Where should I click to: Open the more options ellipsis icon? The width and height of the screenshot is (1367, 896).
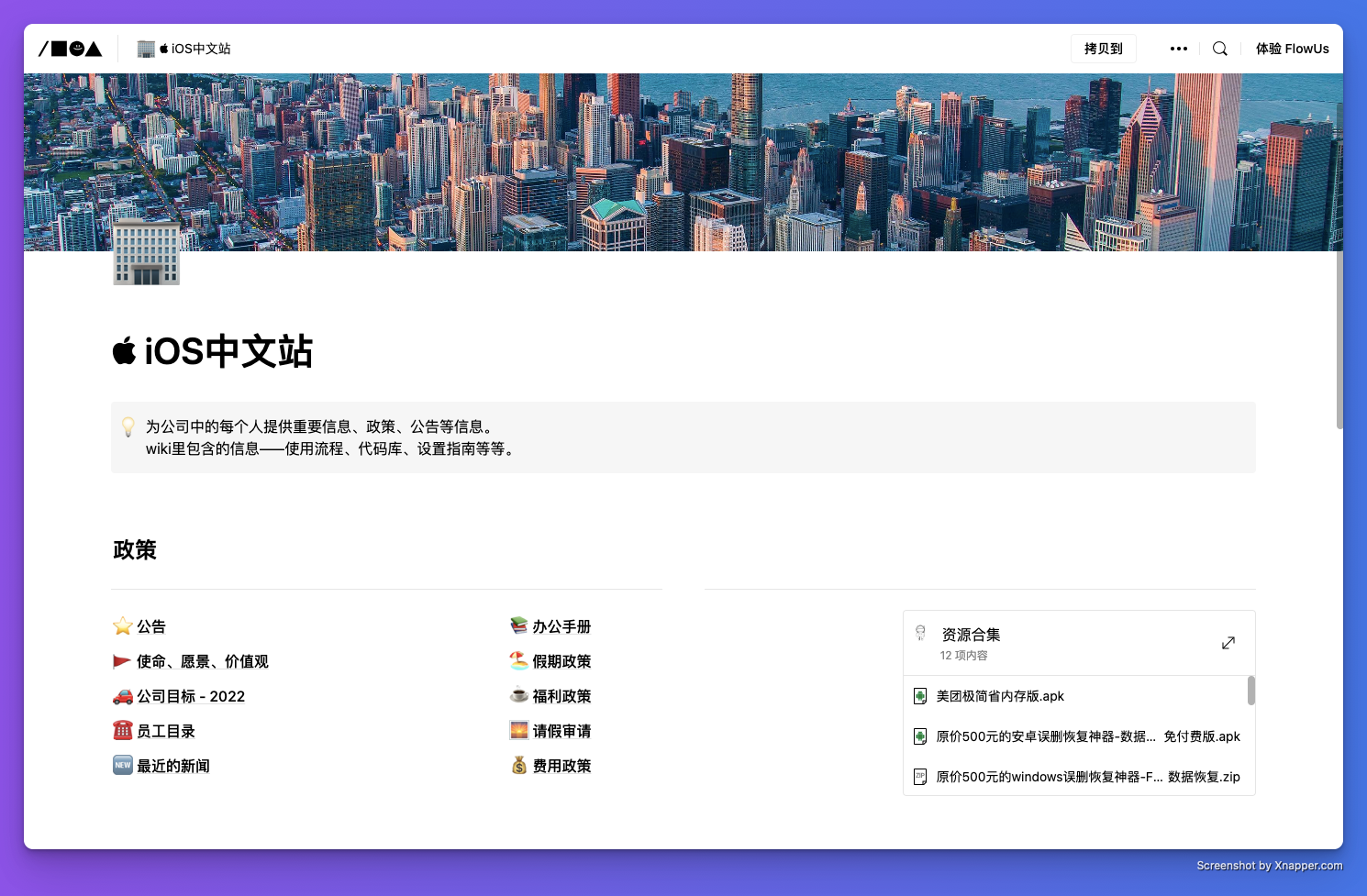click(x=1179, y=49)
